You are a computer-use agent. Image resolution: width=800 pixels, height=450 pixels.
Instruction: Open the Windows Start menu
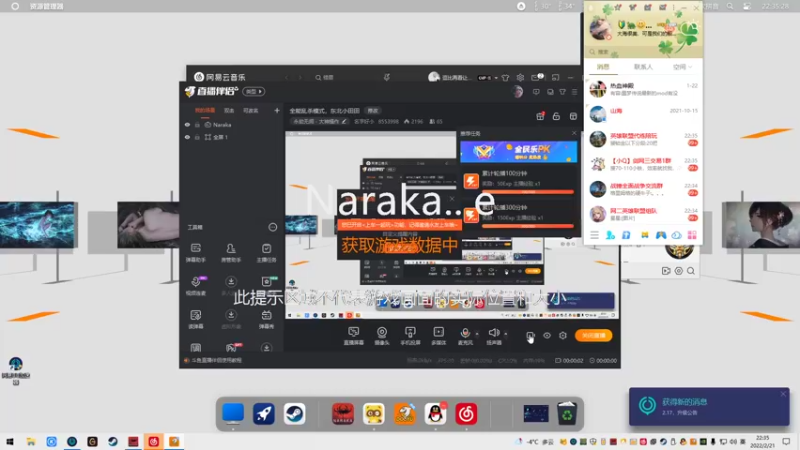coord(10,442)
